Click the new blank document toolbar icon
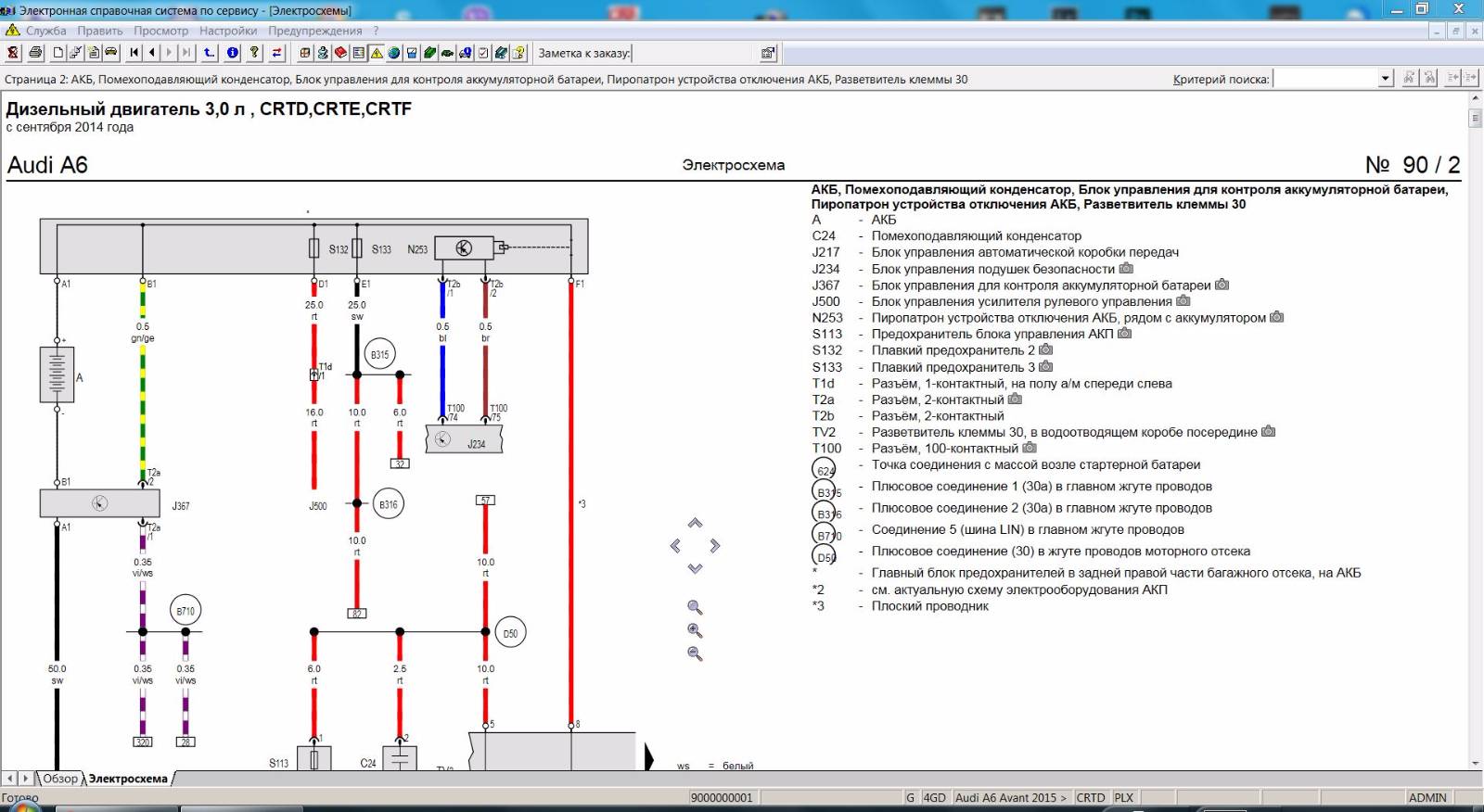 (58, 53)
